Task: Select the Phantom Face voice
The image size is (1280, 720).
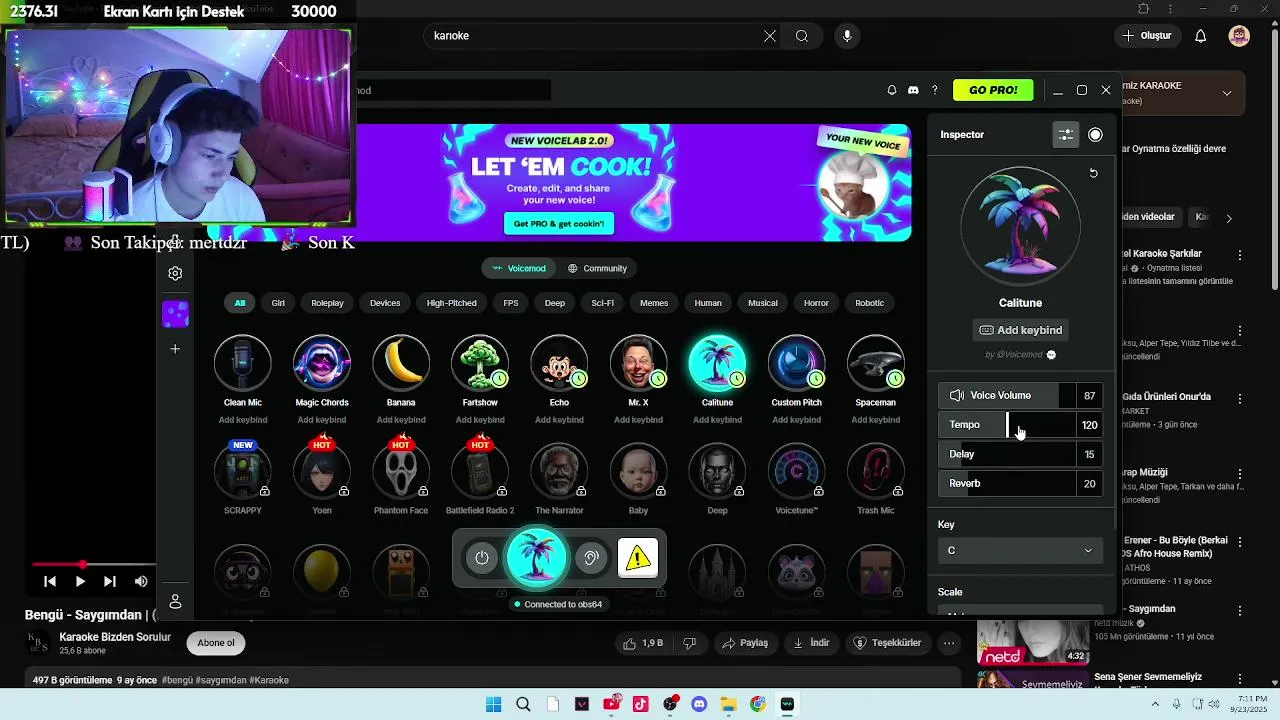Action: click(401, 470)
